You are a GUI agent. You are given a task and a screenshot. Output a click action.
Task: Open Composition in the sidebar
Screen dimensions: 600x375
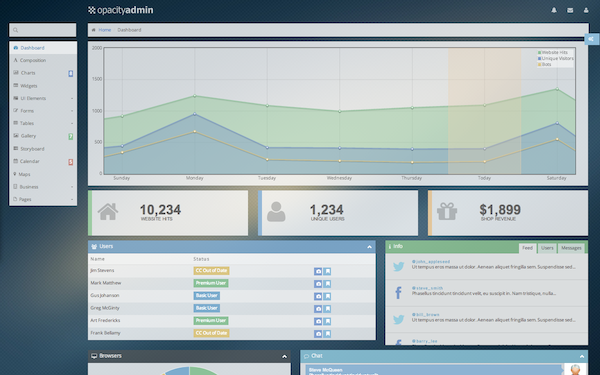click(43, 60)
